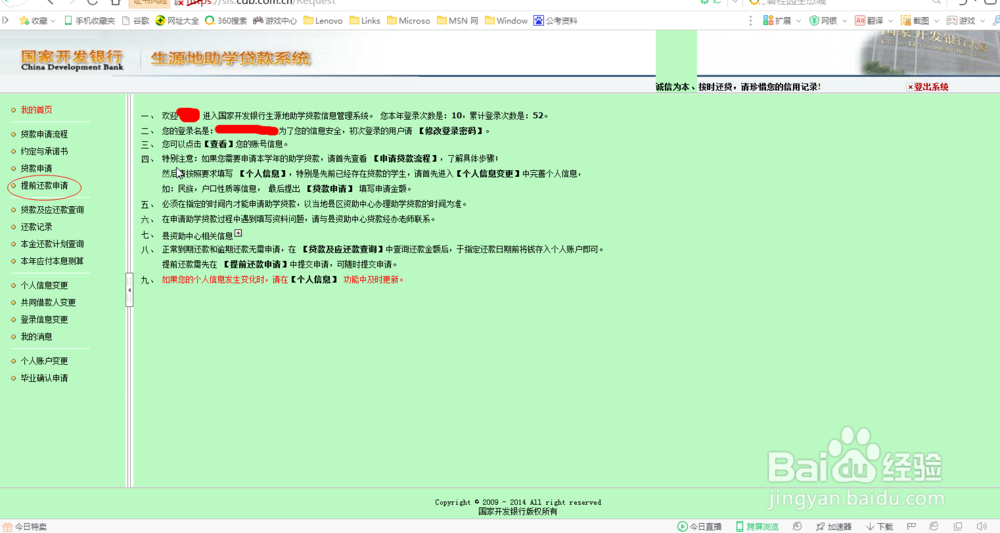Open 毕业确认申请 in the sidebar
The width and height of the screenshot is (1000, 533).
[44, 378]
